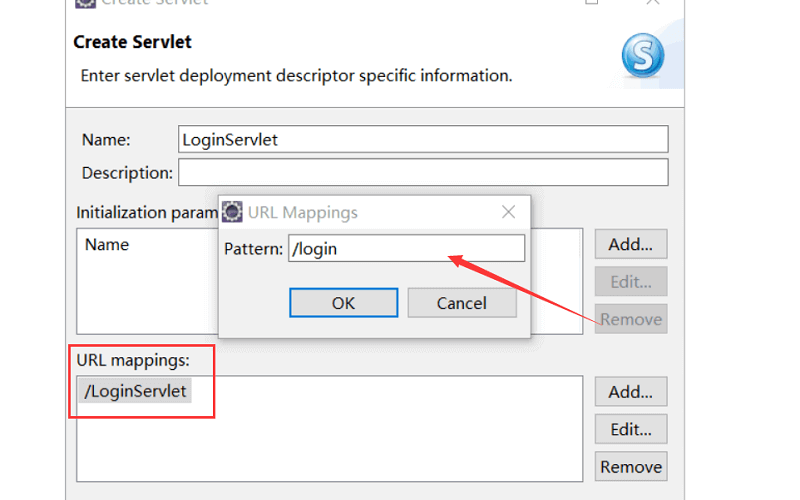Image resolution: width=800 pixels, height=500 pixels.
Task: Click Edit for initialization parameters
Action: click(630, 281)
